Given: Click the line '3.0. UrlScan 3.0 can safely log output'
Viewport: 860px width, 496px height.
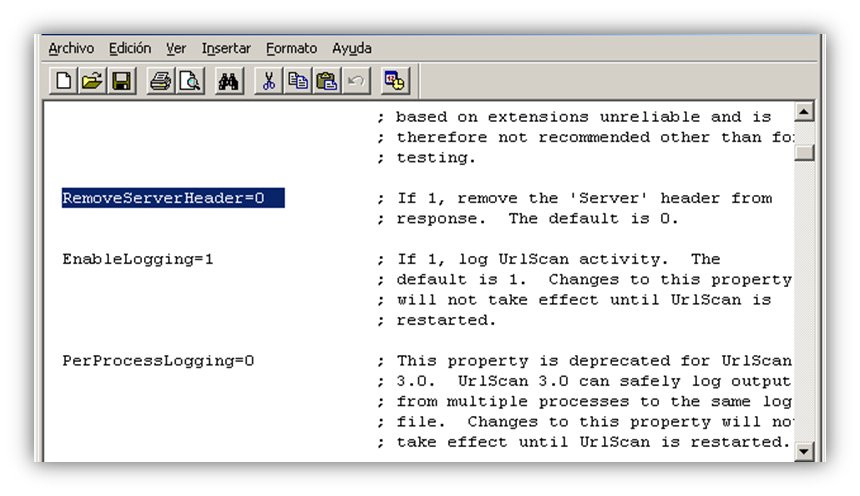Looking at the screenshot, I should [594, 381].
